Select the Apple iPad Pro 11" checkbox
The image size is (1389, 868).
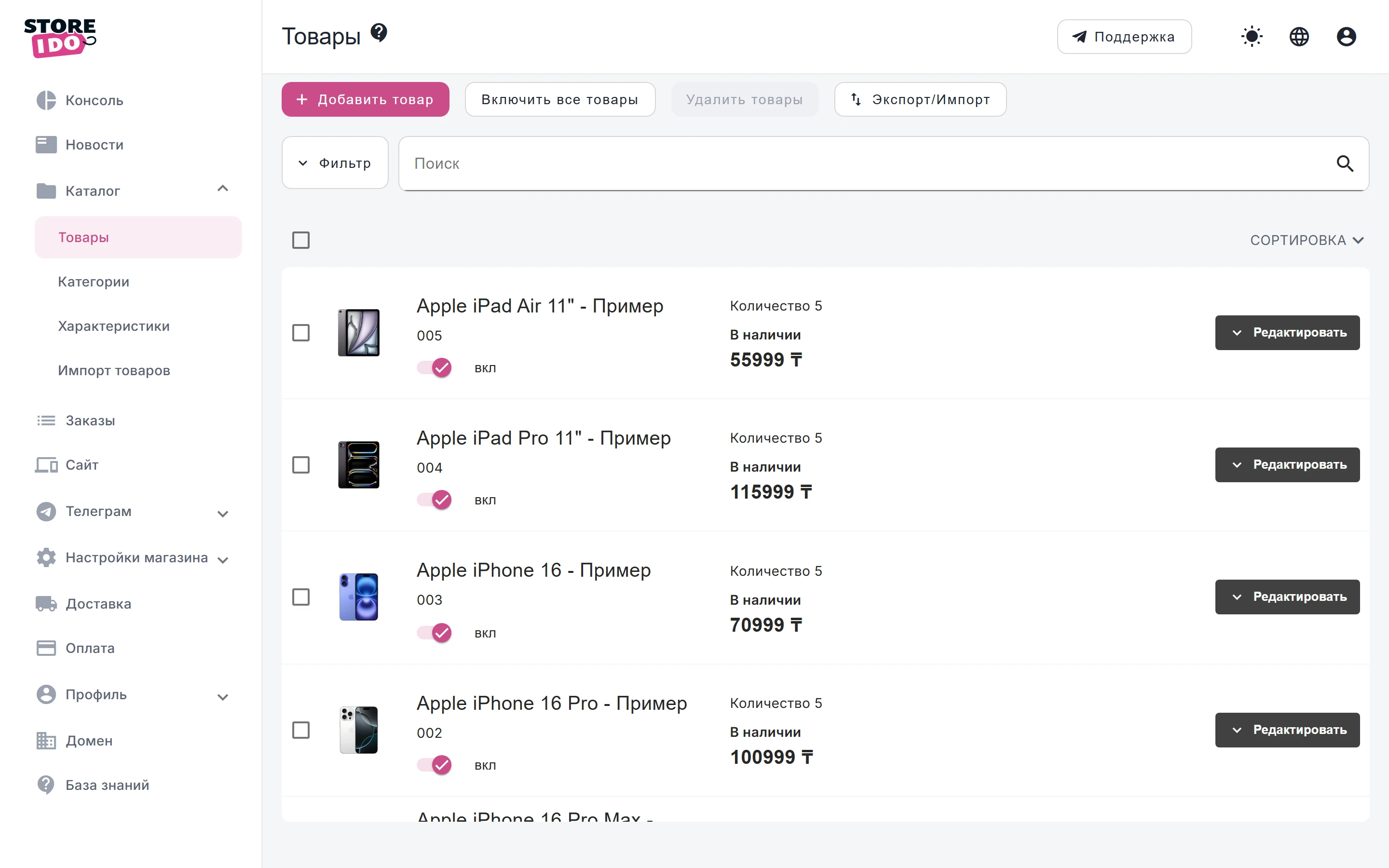[301, 465]
